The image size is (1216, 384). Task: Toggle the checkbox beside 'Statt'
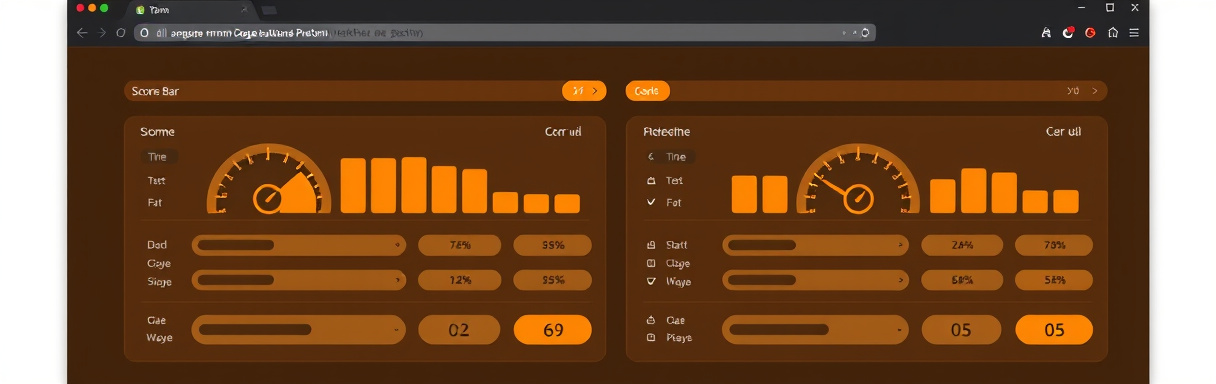[x=651, y=245]
